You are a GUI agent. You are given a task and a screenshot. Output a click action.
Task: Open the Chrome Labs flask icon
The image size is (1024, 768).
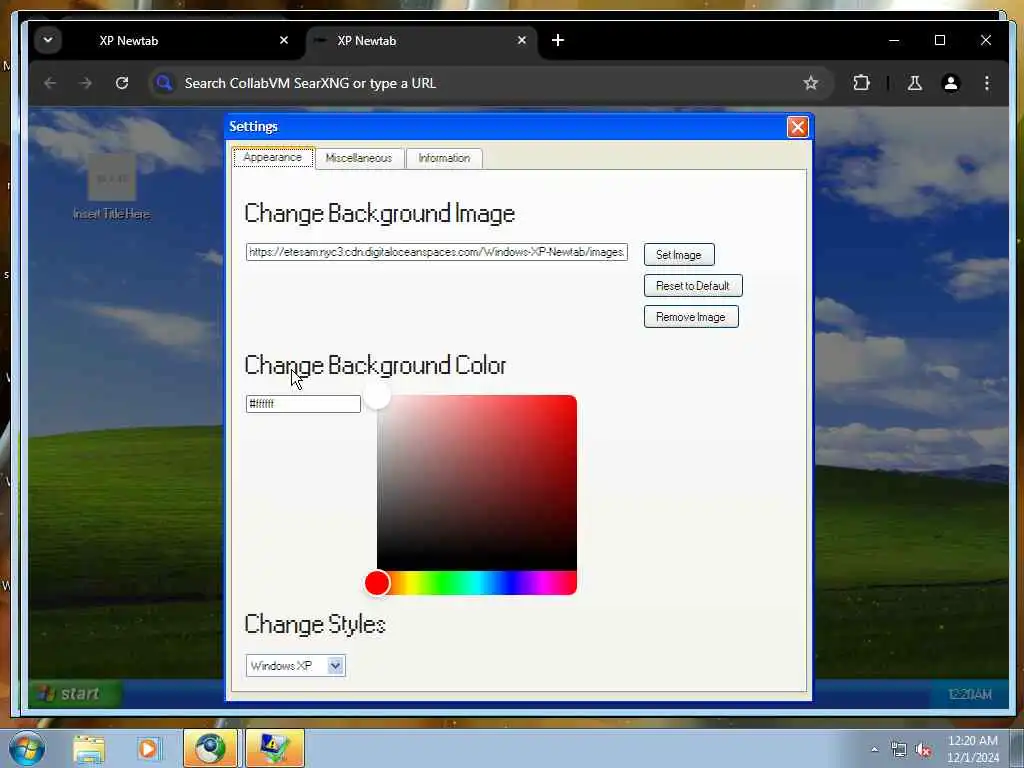point(914,83)
